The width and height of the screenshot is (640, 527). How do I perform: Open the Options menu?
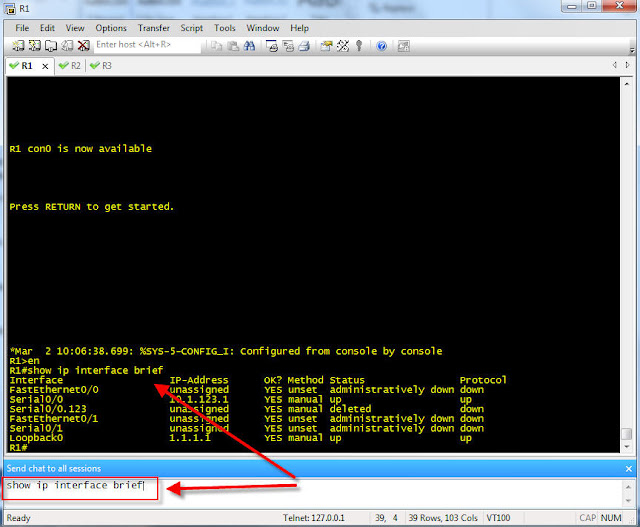coord(111,28)
